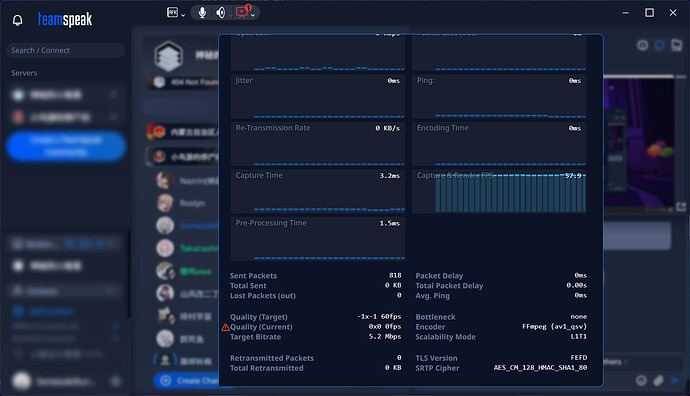Select the 0x0 0fps value
The height and width of the screenshot is (396, 690).
click(385, 326)
